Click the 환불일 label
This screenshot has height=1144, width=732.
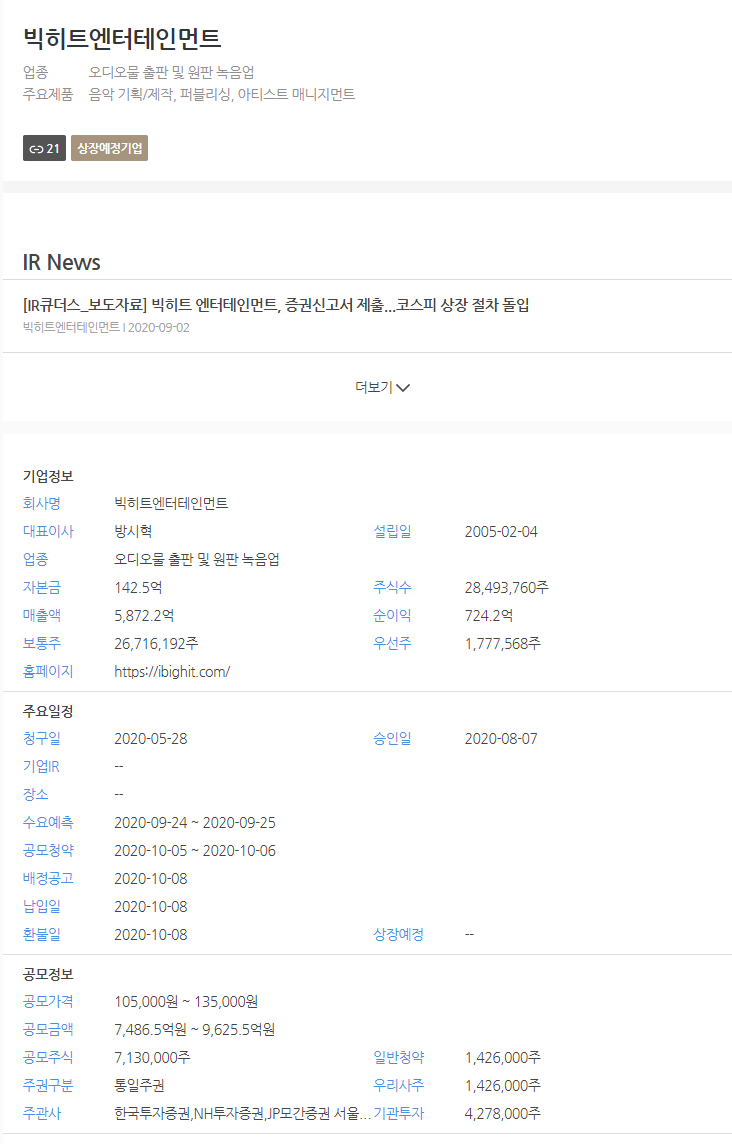click(x=42, y=934)
